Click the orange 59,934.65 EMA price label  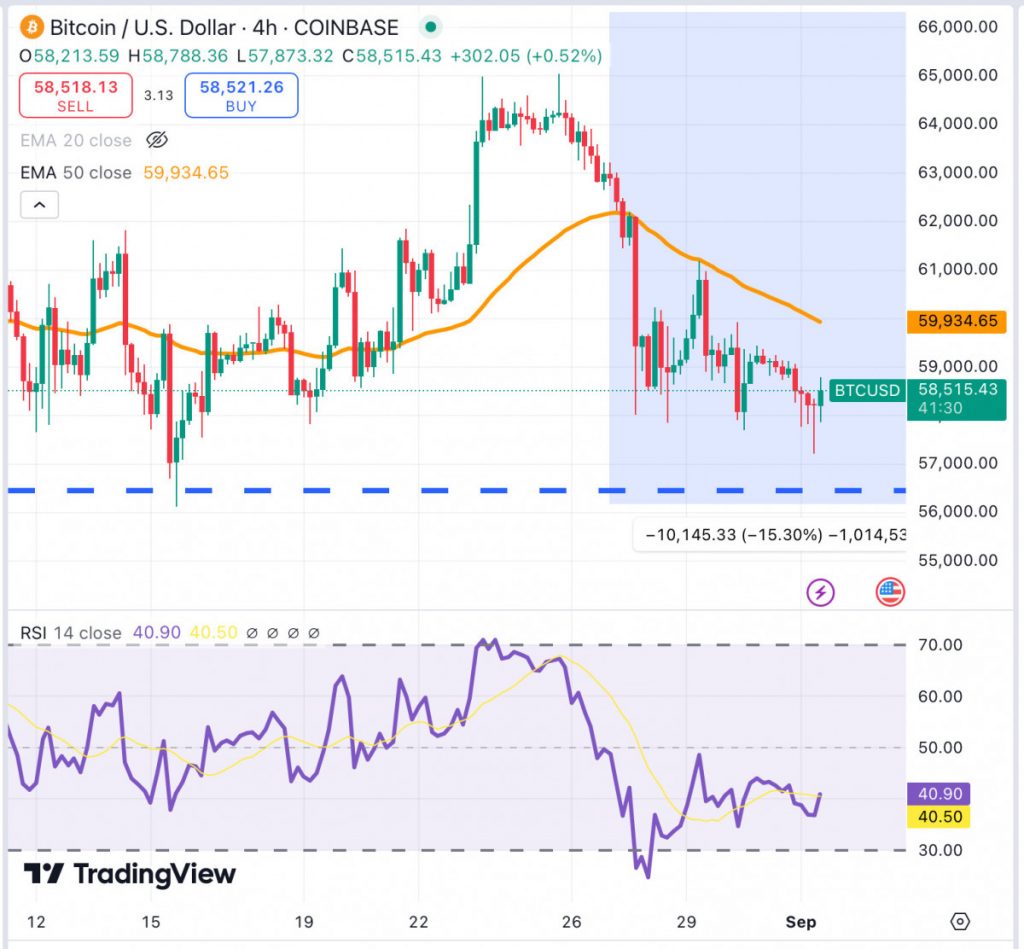(957, 321)
